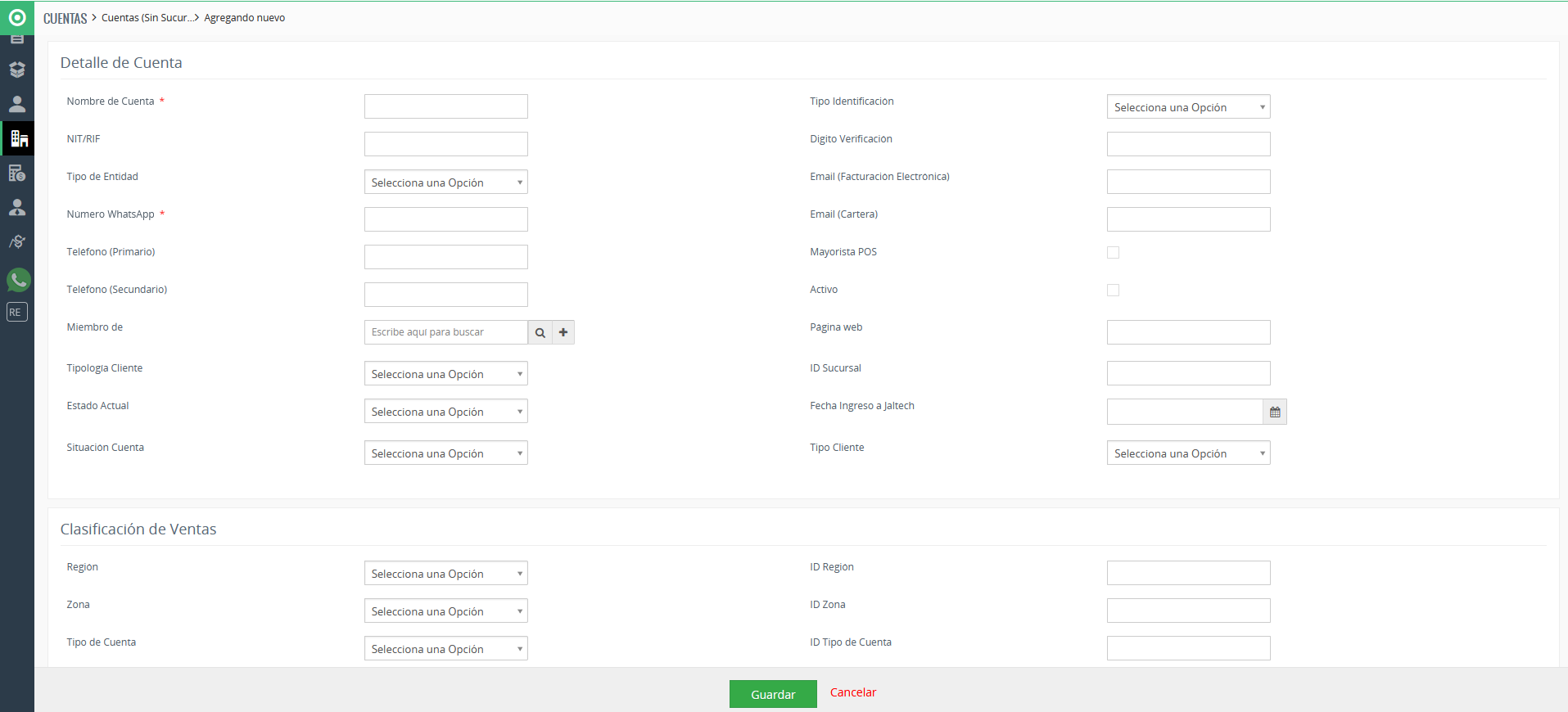Focus the Telefono (Secundario) input field
Viewport: 1568px width, 712px height.
(445, 295)
